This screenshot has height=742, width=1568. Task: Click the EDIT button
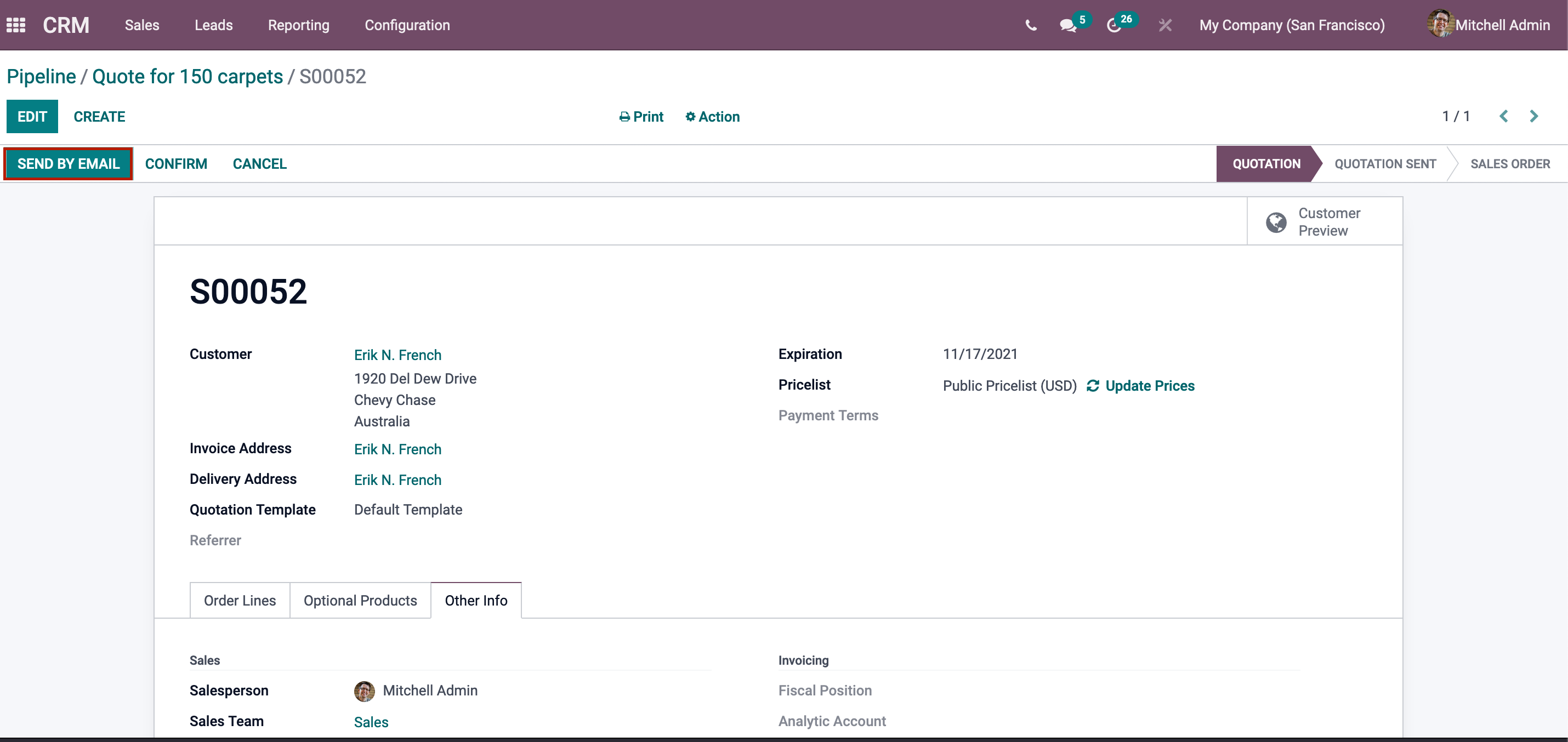(32, 116)
